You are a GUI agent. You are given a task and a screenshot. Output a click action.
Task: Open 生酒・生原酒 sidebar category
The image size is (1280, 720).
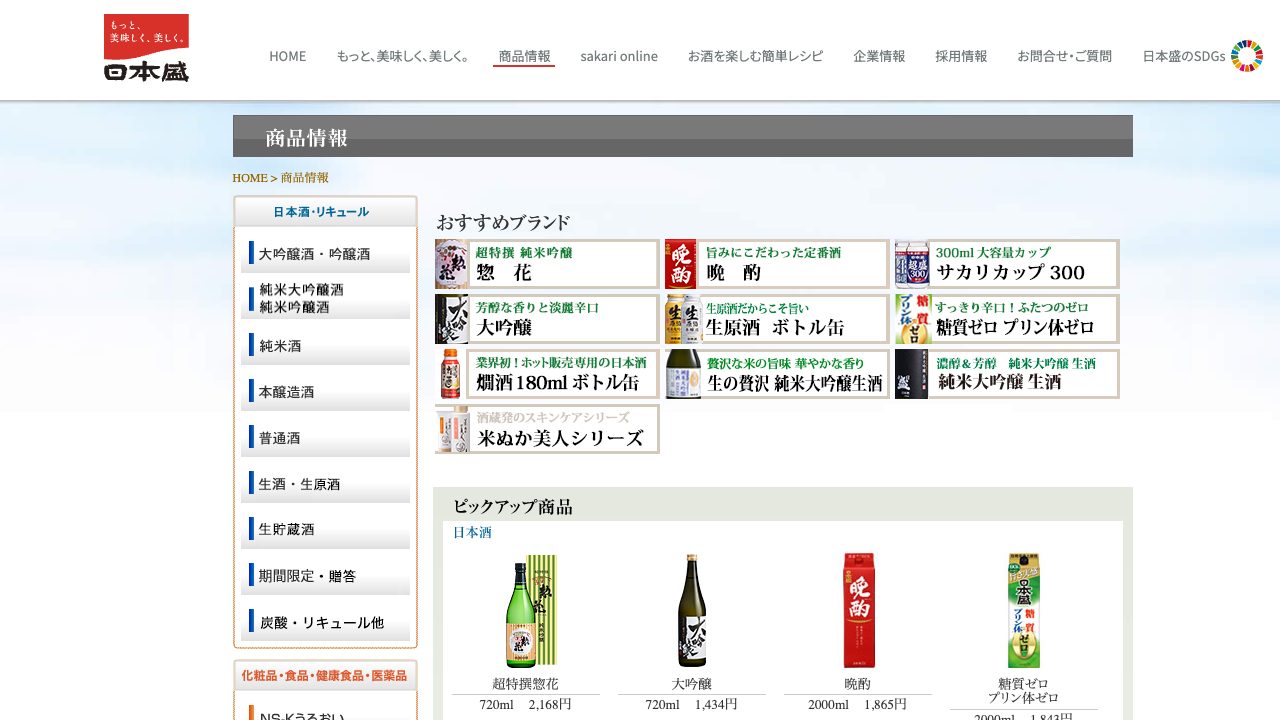tap(326, 483)
